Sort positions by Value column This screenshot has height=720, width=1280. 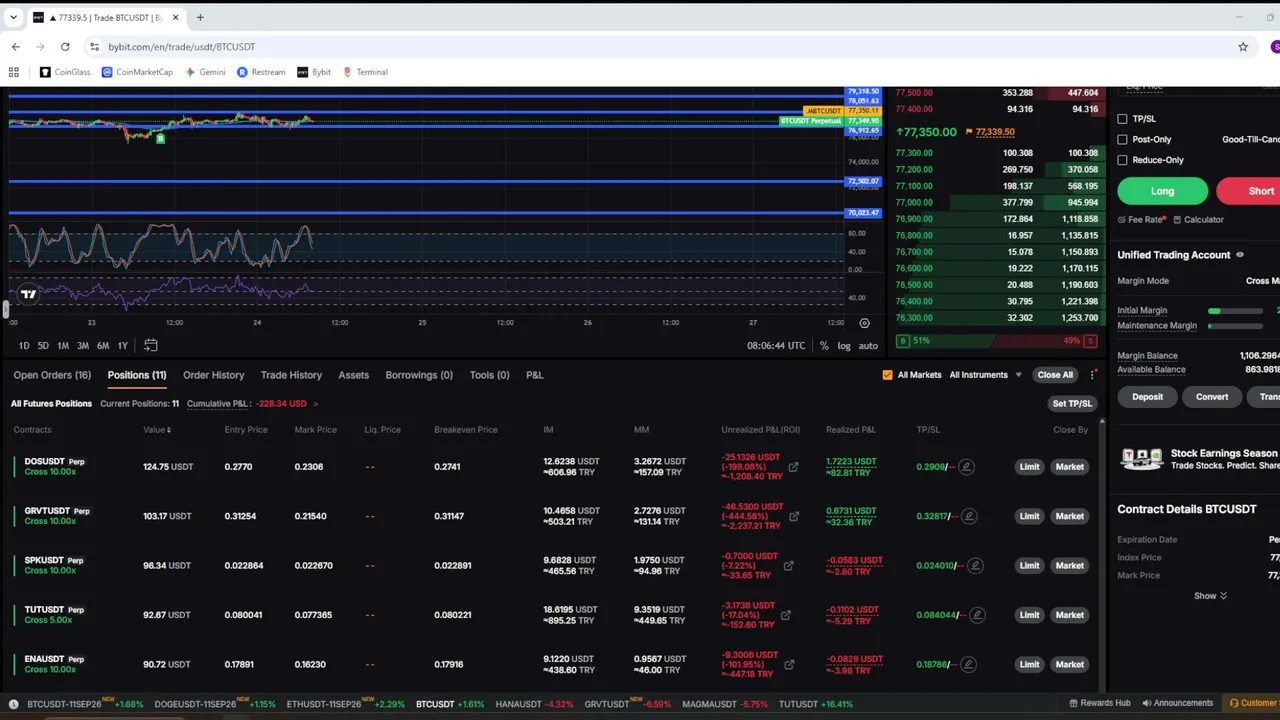[157, 430]
